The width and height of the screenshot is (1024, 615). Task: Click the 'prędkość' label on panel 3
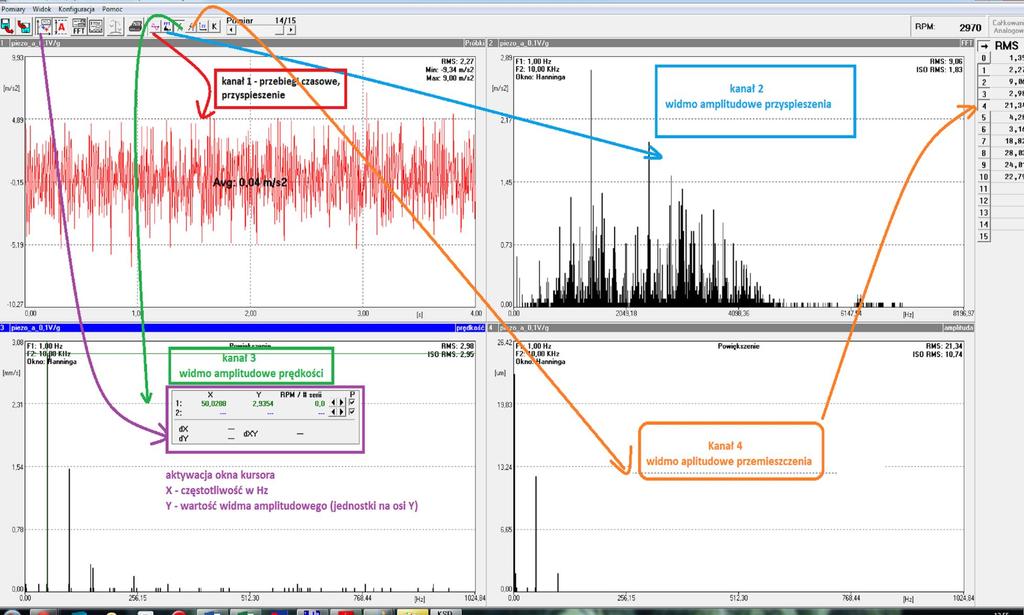click(x=470, y=328)
